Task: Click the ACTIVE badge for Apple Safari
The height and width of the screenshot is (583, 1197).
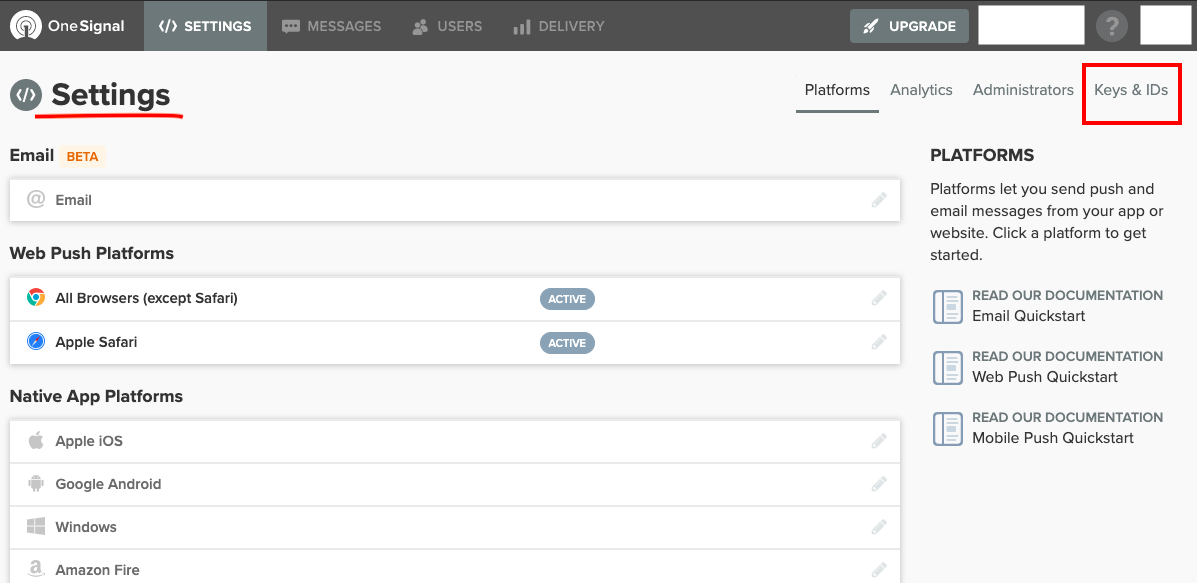Action: point(567,343)
